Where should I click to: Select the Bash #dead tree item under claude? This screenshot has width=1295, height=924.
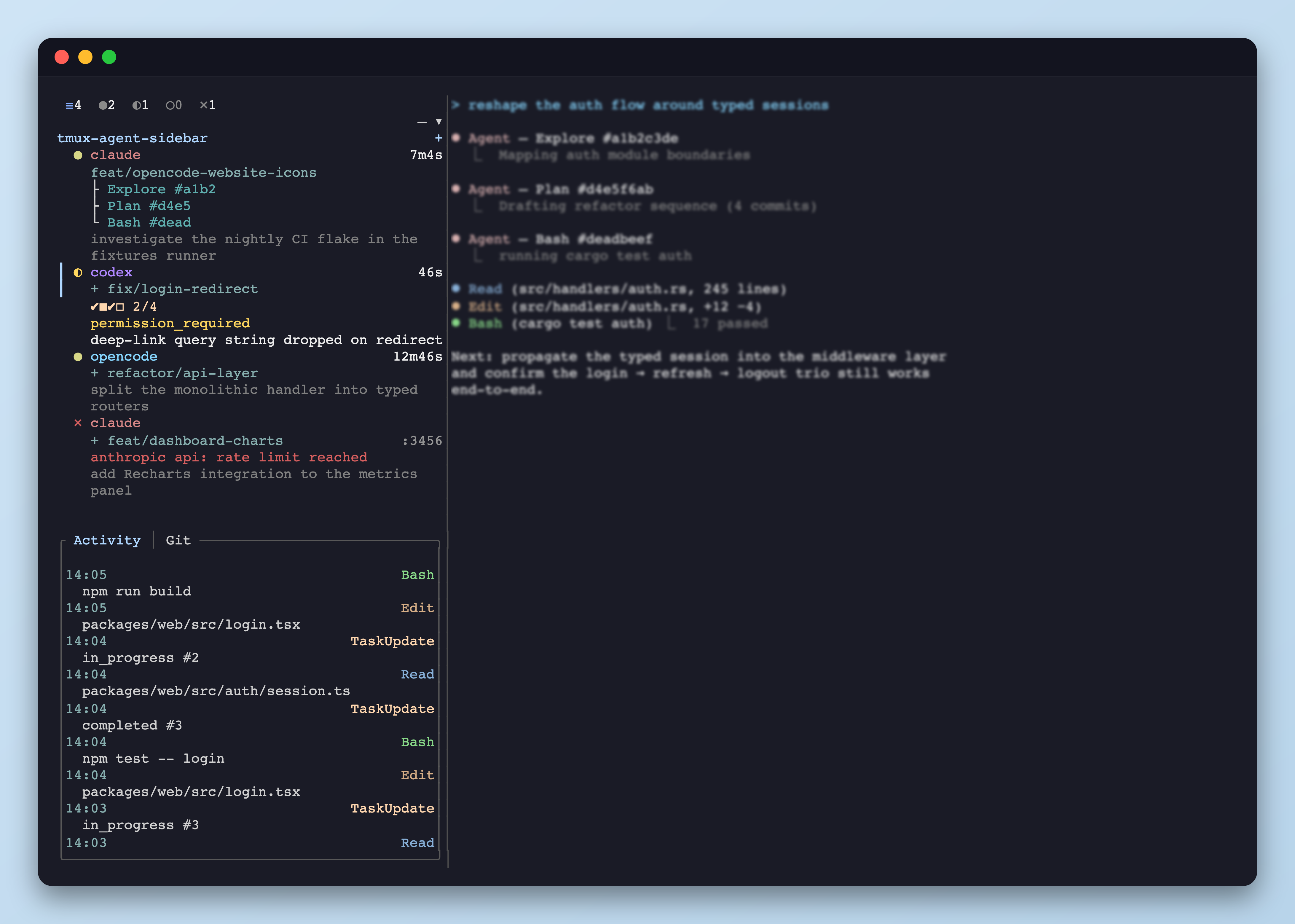[150, 222]
